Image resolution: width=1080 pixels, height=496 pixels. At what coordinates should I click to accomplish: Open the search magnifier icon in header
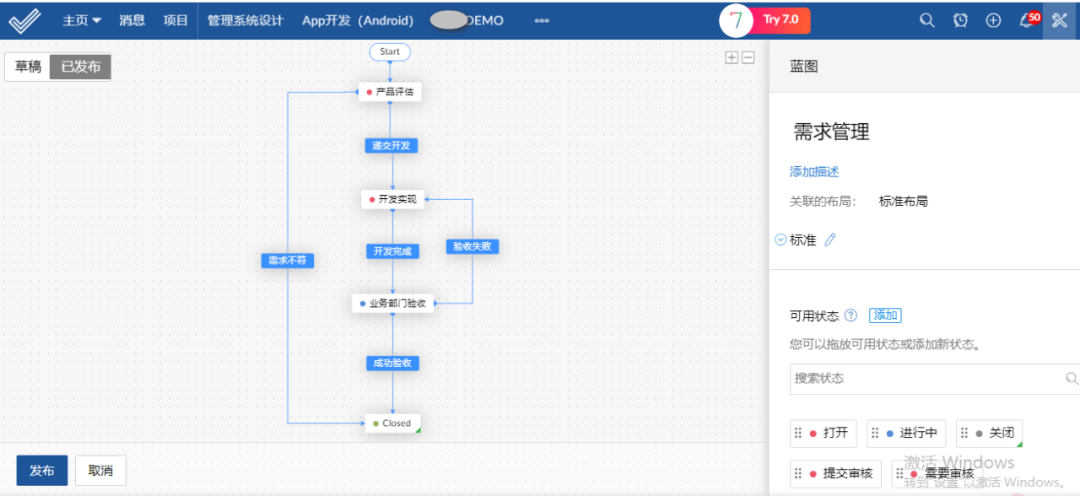pyautogui.click(x=927, y=21)
